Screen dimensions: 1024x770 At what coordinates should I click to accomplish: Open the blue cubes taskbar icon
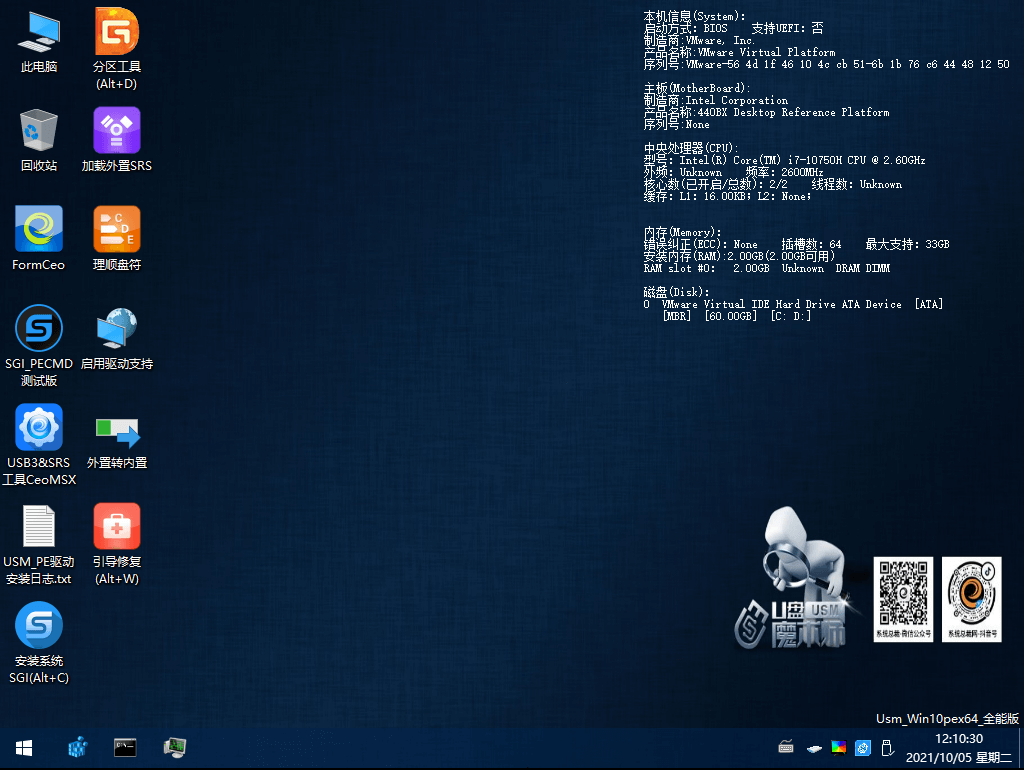pos(78,747)
